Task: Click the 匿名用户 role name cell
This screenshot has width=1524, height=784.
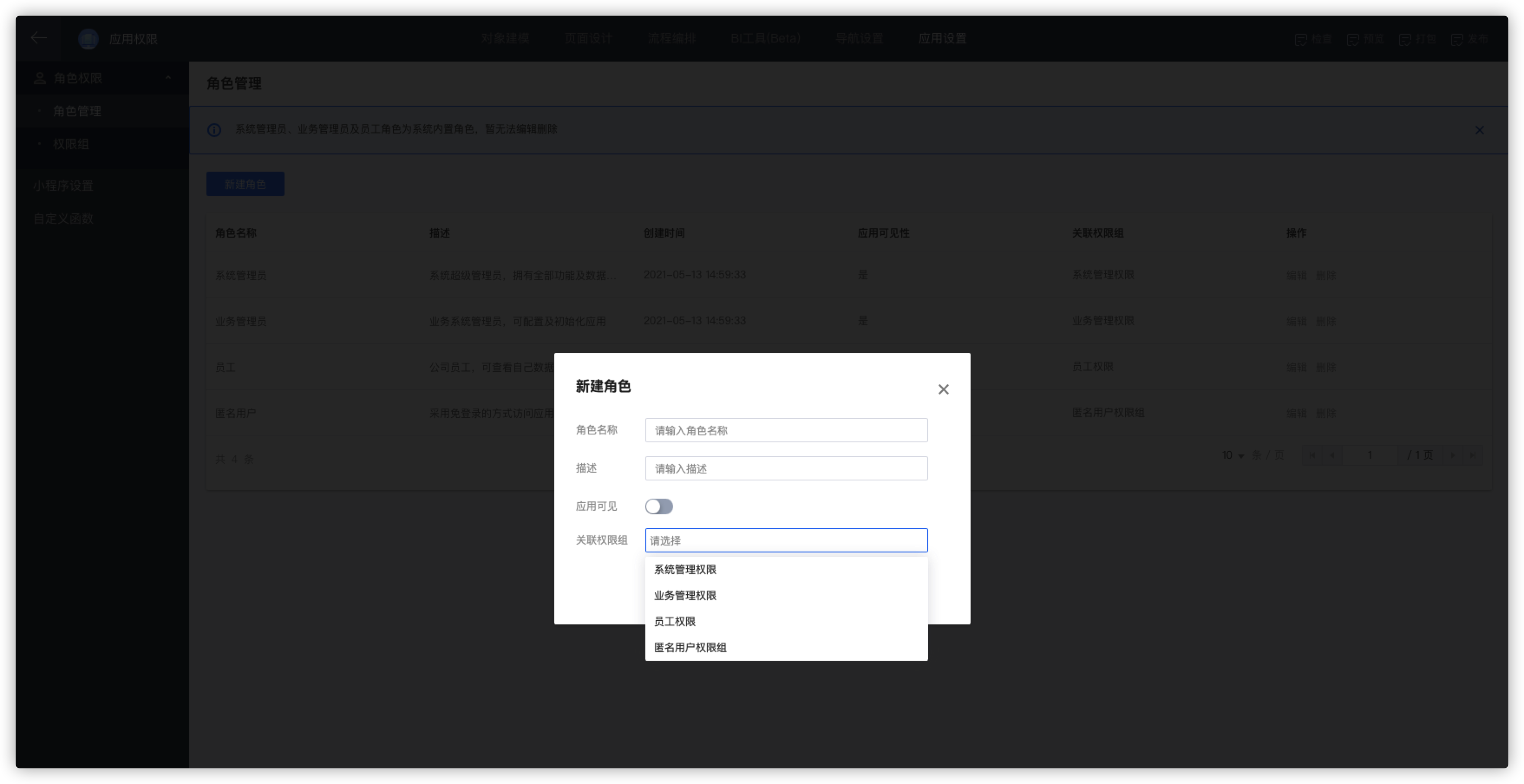Action: [x=235, y=413]
